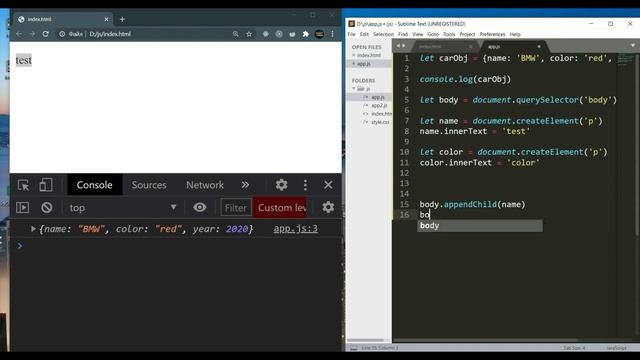Open the File menu in Sublime Text
The image size is (640, 360).
(x=351, y=34)
